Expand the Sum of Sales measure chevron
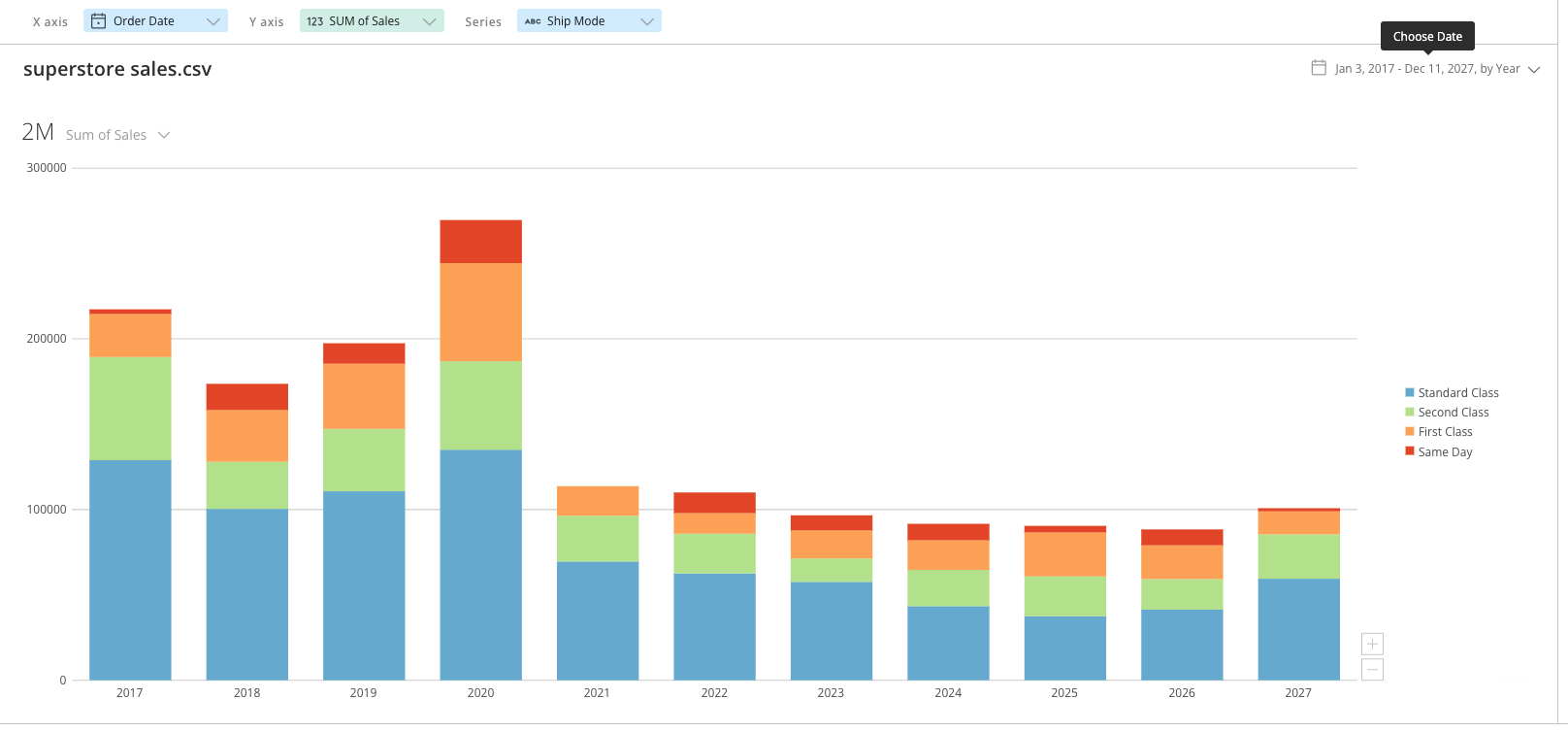This screenshot has height=732, width=1568. coord(164,135)
